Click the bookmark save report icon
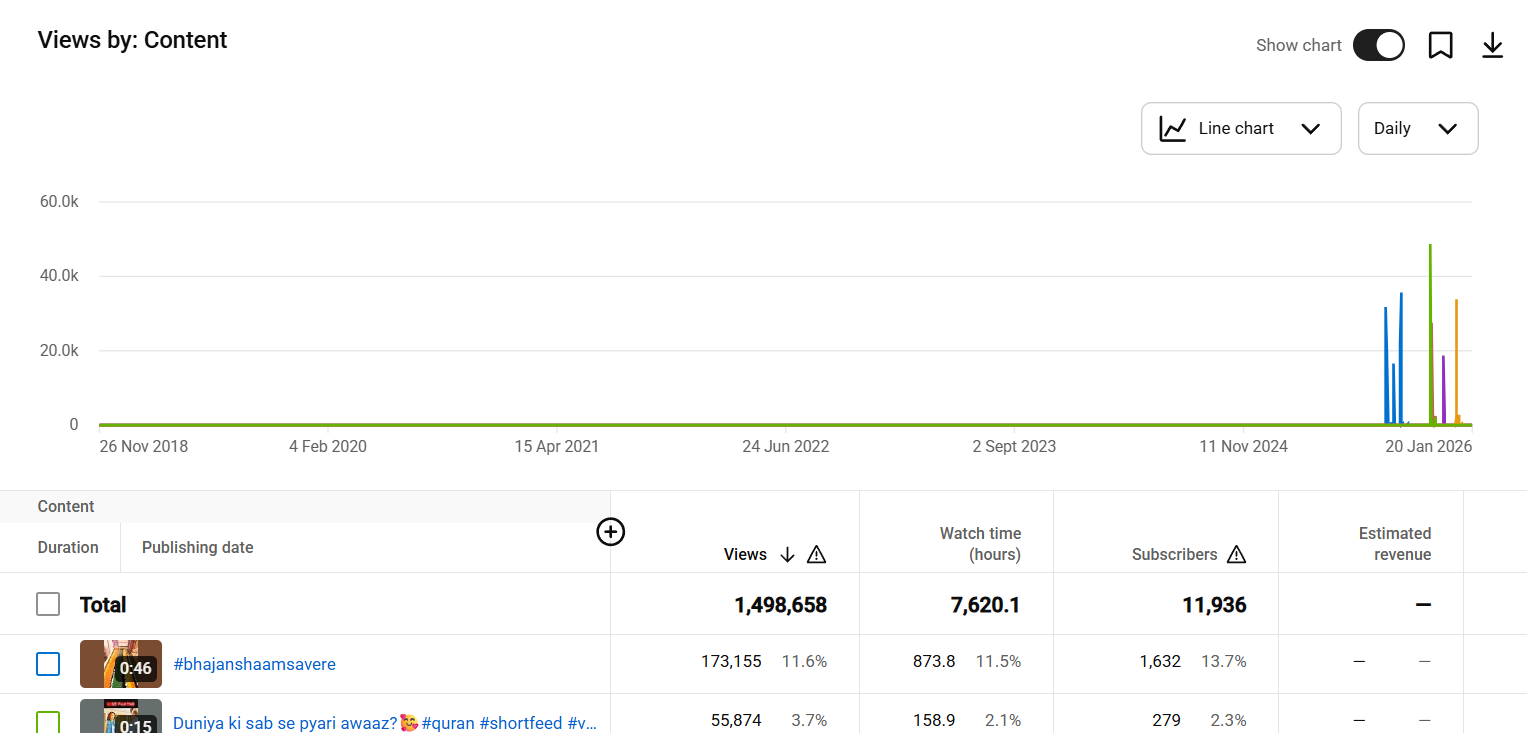Viewport: 1527px width, 733px height. (x=1440, y=45)
